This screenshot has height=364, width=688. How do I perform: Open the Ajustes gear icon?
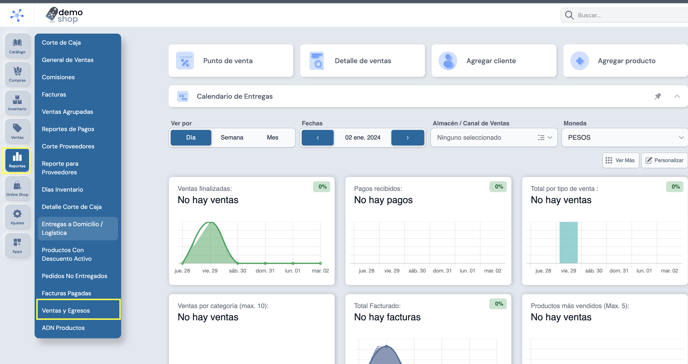pos(17,217)
